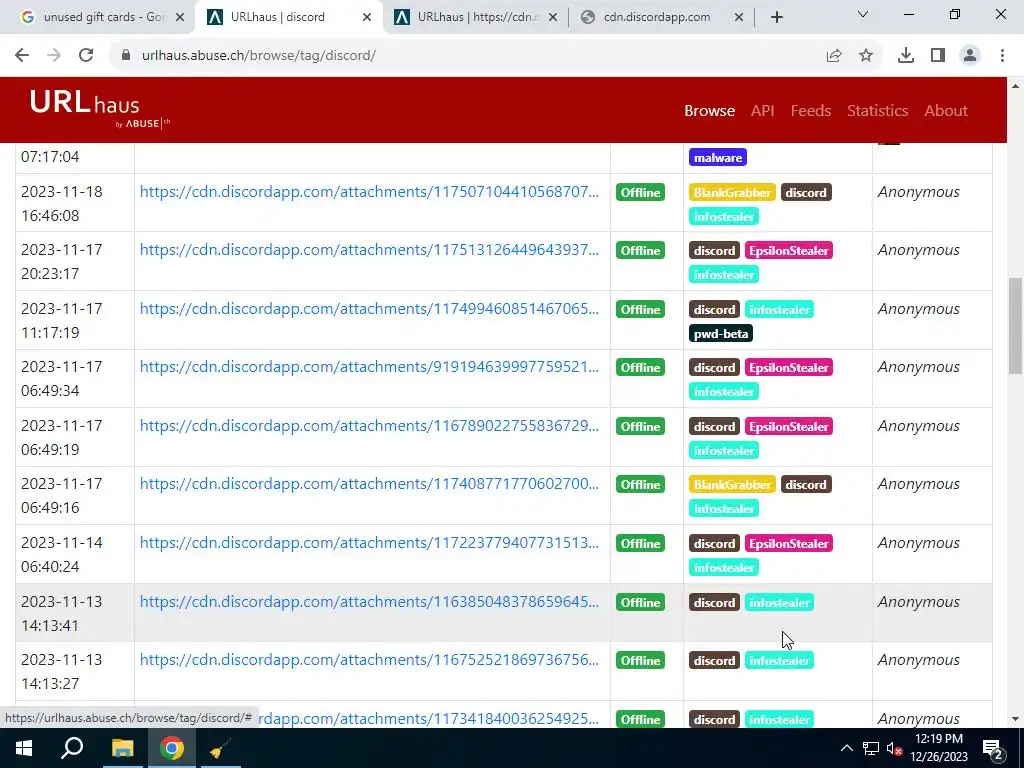Toggle the Chrome side panel icon
This screenshot has height=768, width=1024.
pyautogui.click(x=938, y=56)
